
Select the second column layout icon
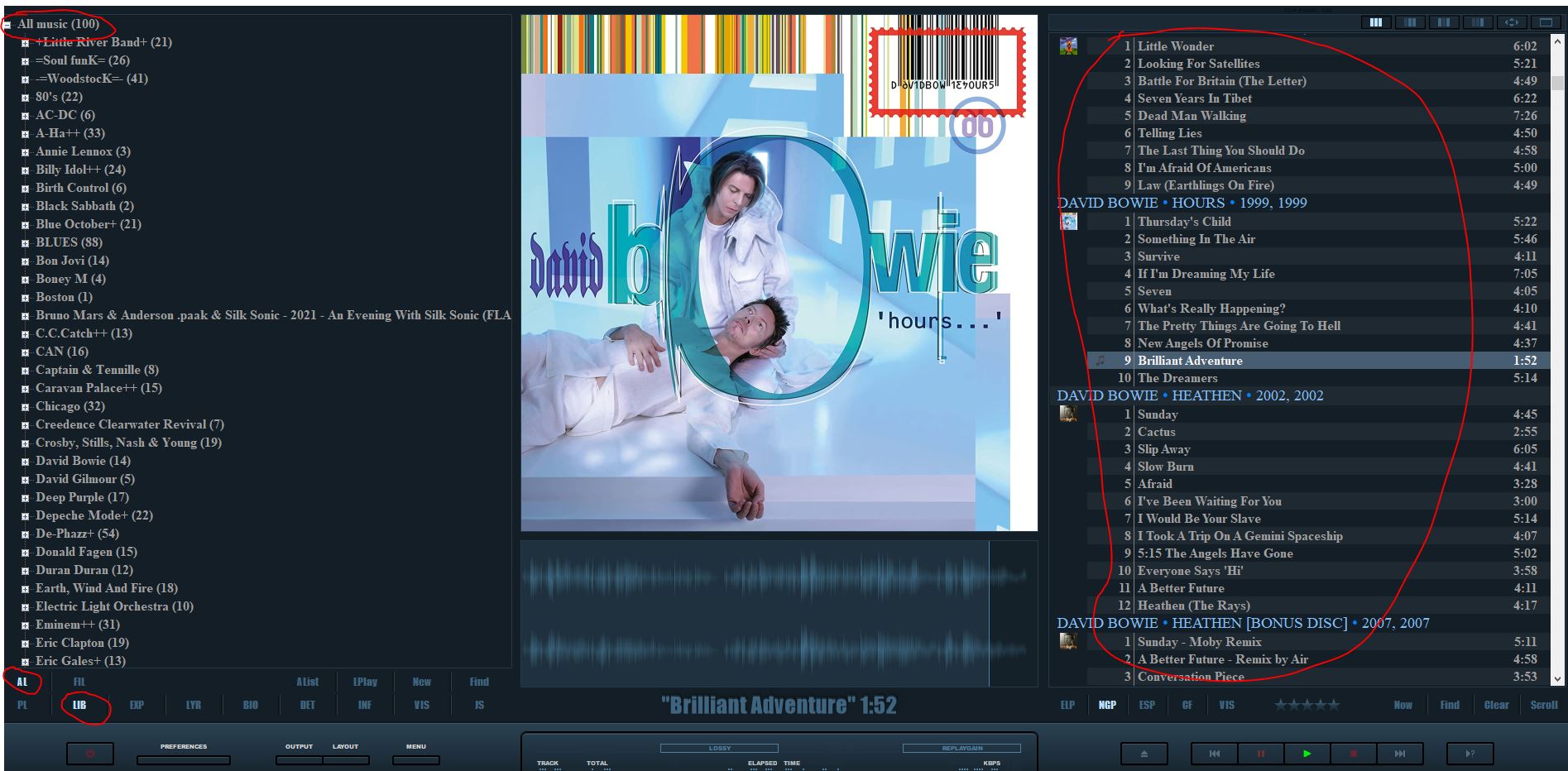[x=1410, y=22]
